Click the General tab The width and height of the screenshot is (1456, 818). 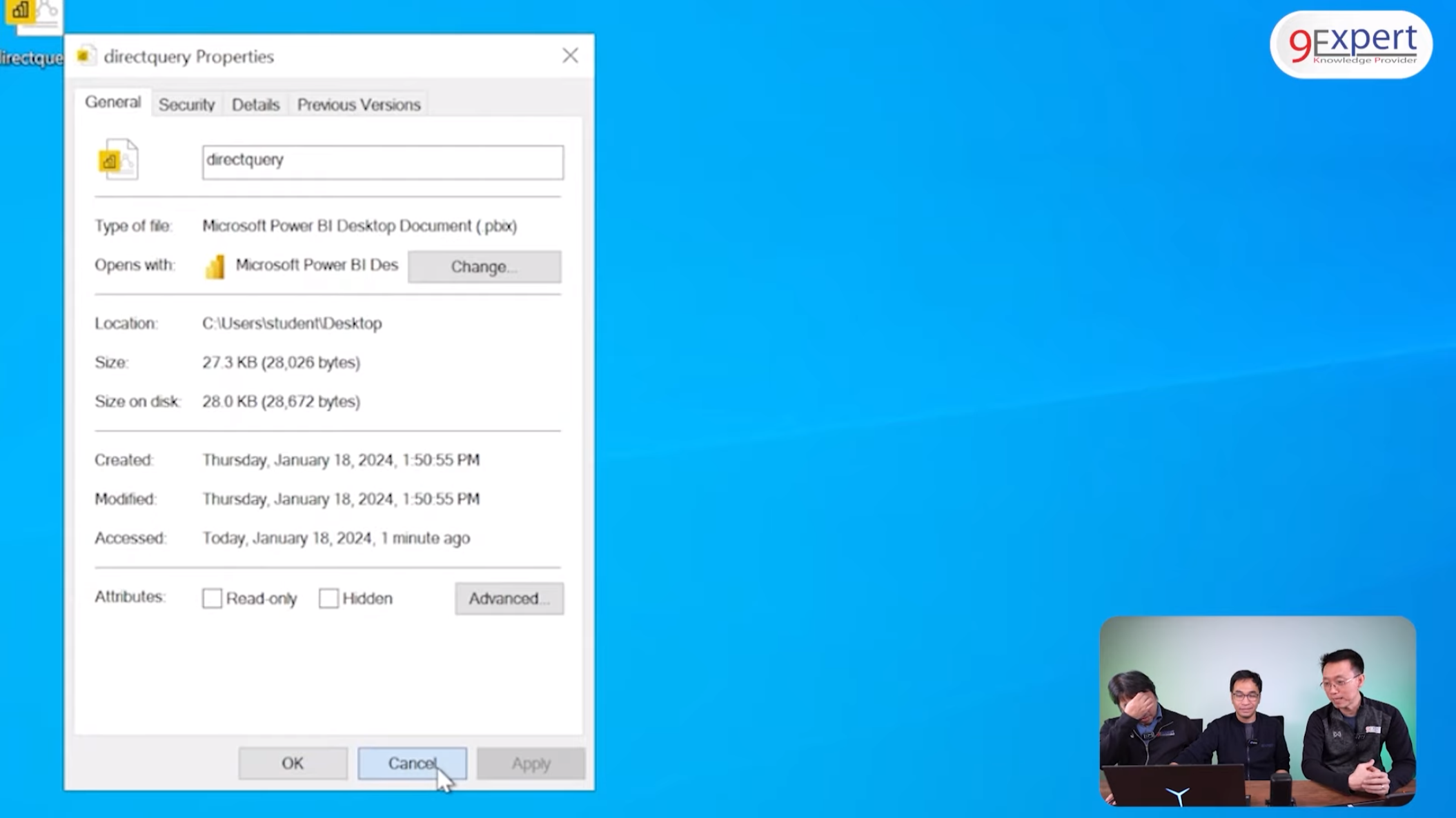point(112,103)
